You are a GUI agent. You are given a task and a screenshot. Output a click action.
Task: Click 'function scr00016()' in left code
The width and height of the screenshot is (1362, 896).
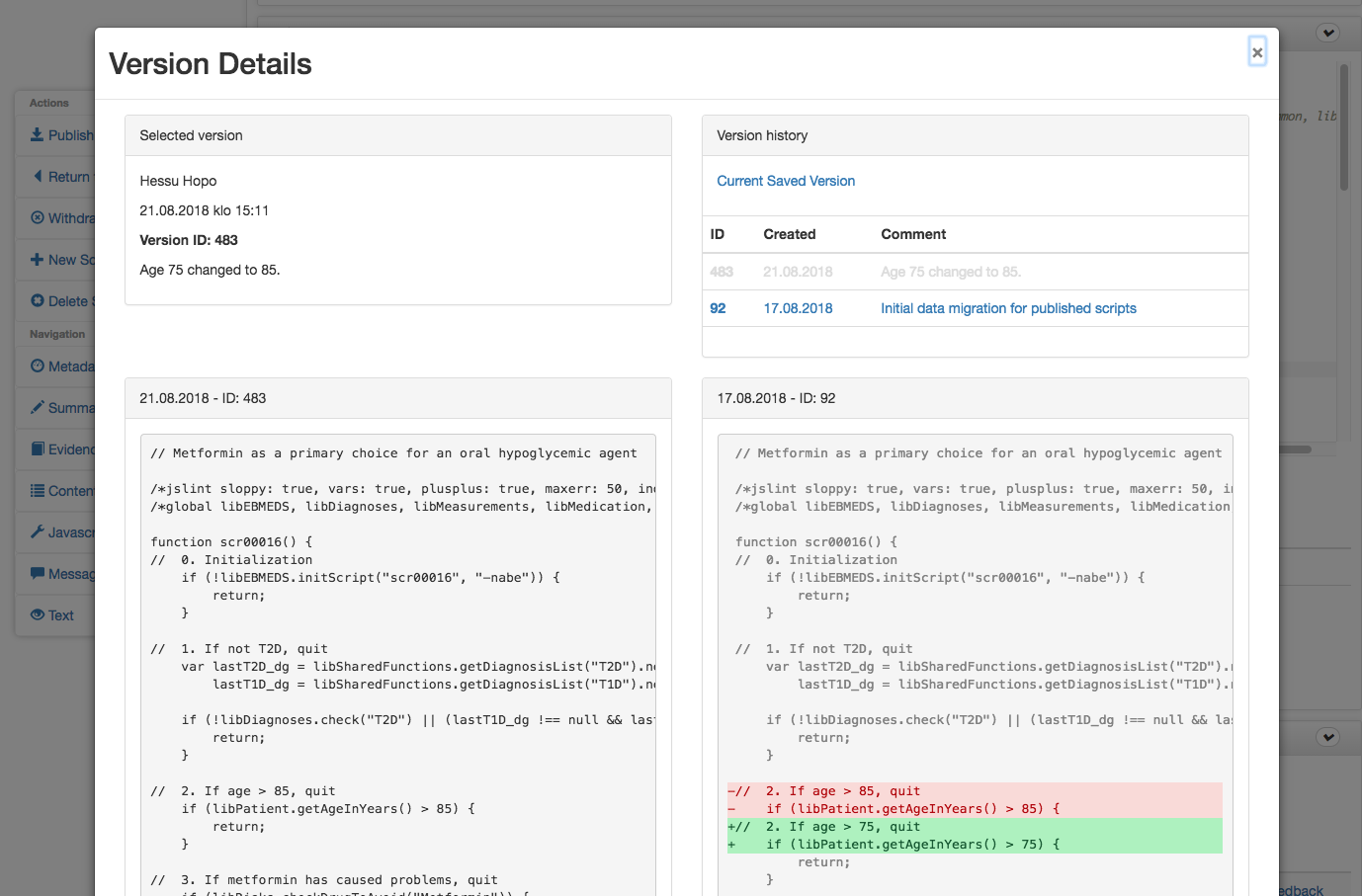(231, 542)
